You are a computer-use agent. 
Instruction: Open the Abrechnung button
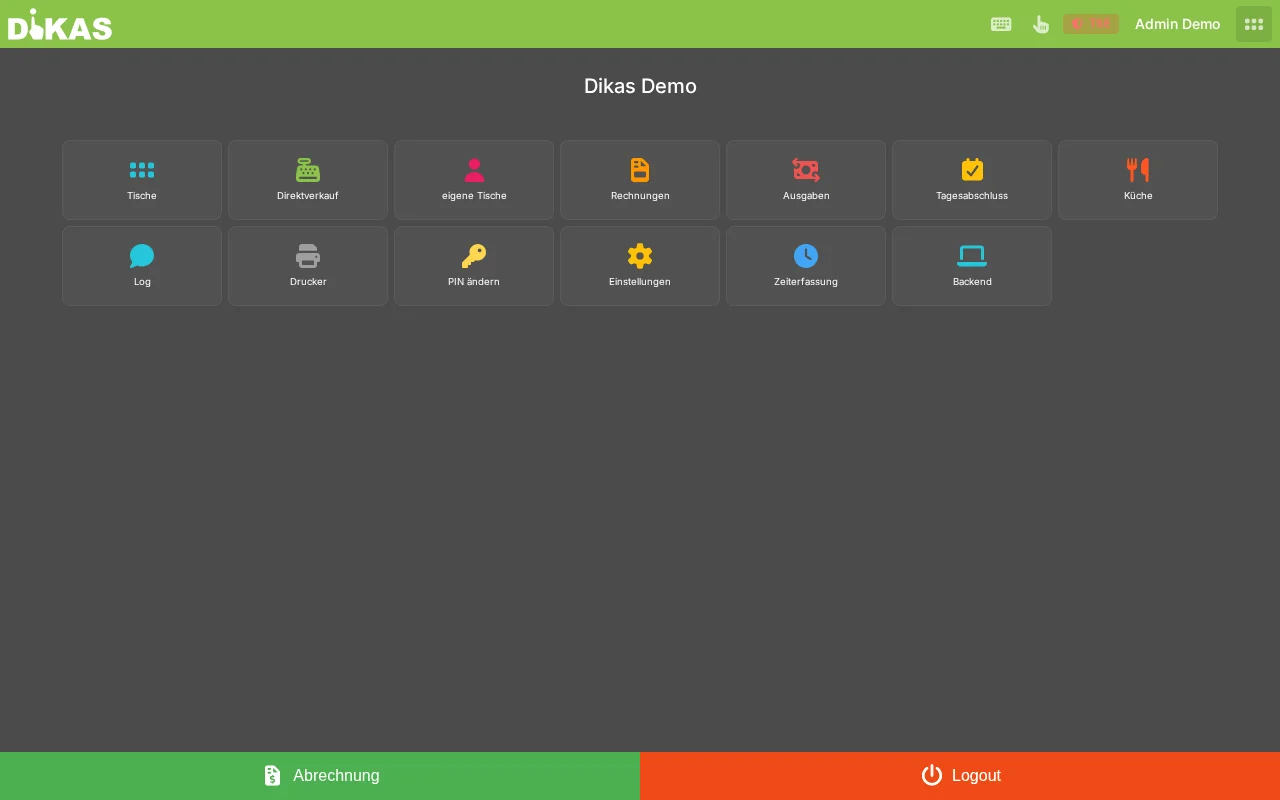tap(320, 776)
